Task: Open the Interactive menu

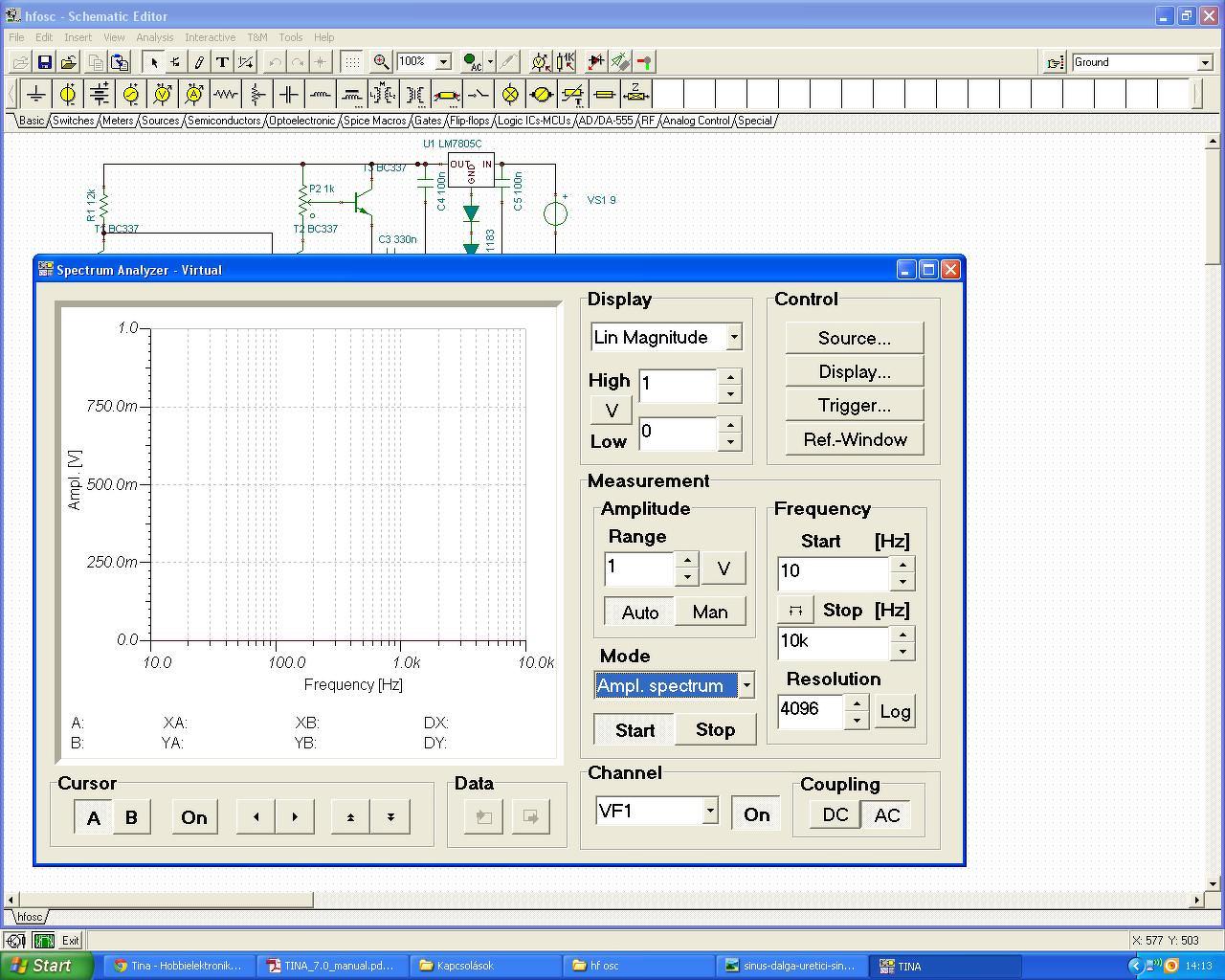Action: (x=210, y=37)
